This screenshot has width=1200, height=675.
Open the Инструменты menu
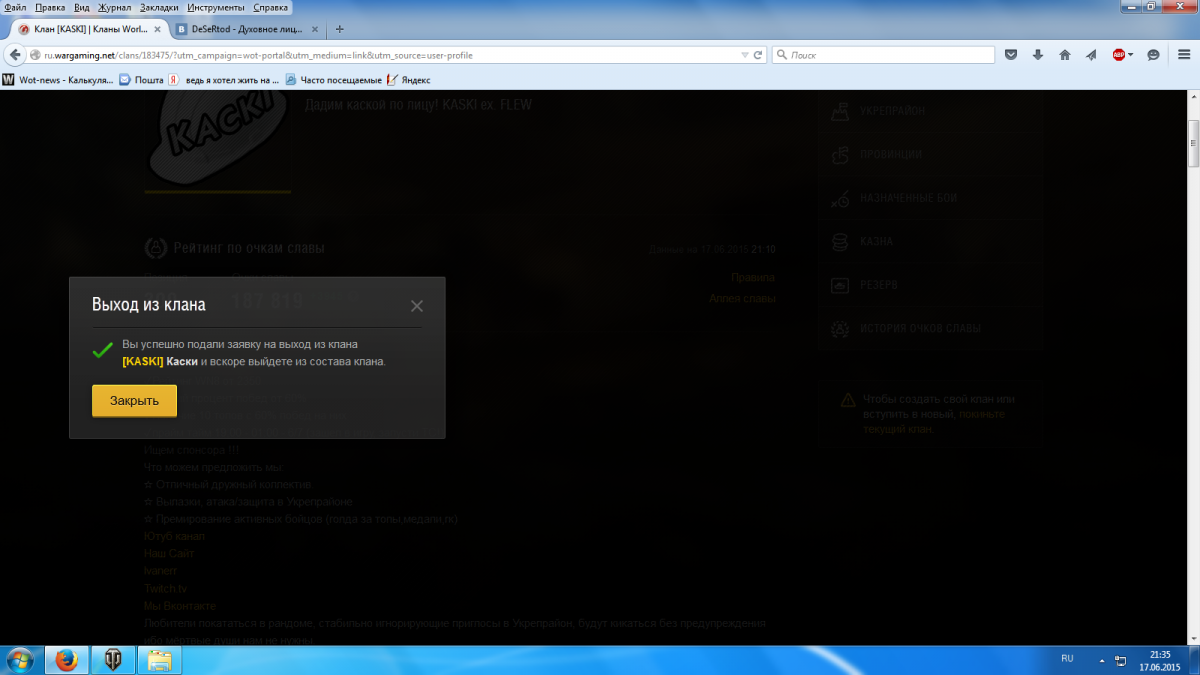(x=217, y=7)
